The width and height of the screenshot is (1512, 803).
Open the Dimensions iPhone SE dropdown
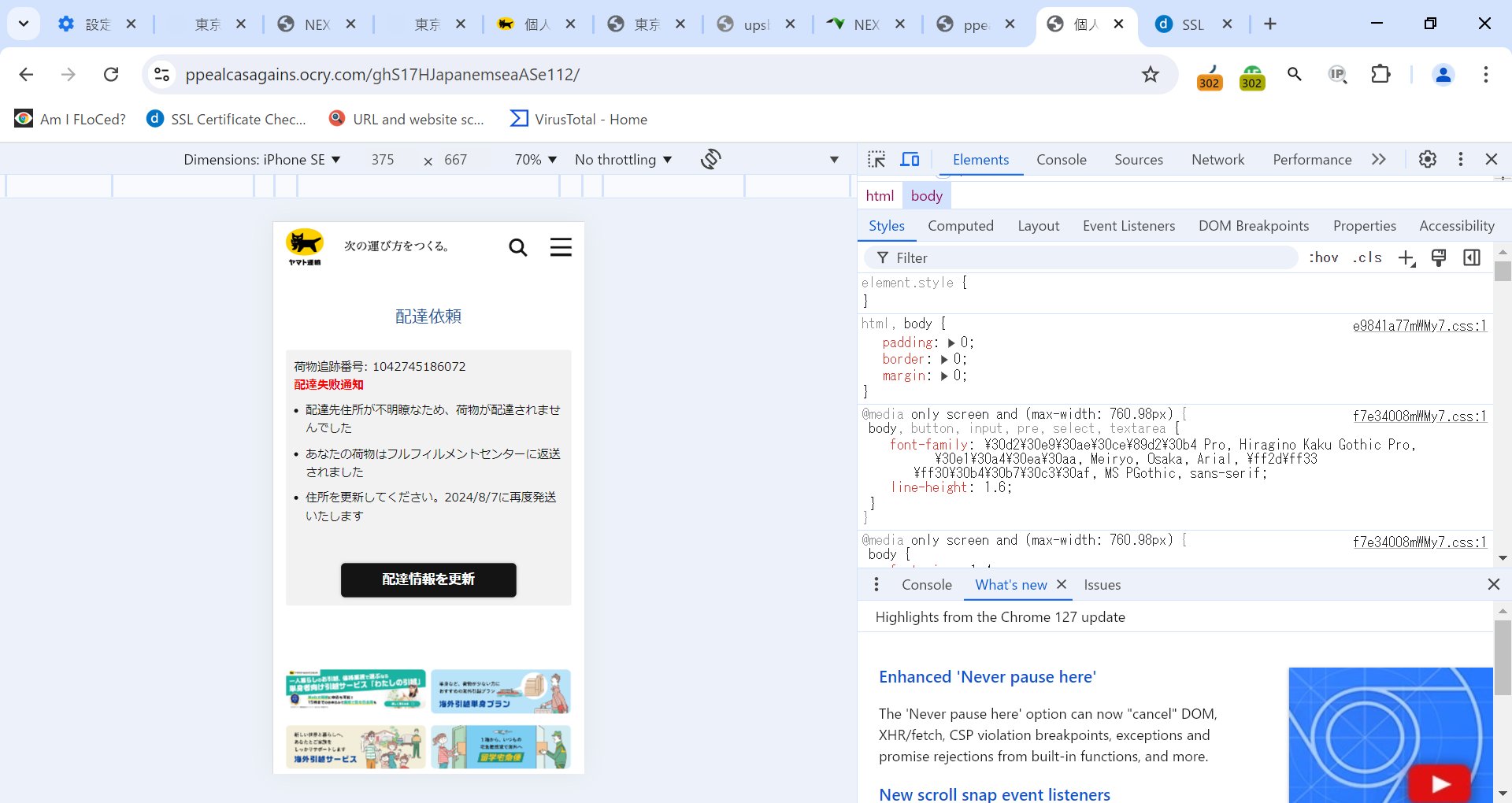tap(261, 160)
